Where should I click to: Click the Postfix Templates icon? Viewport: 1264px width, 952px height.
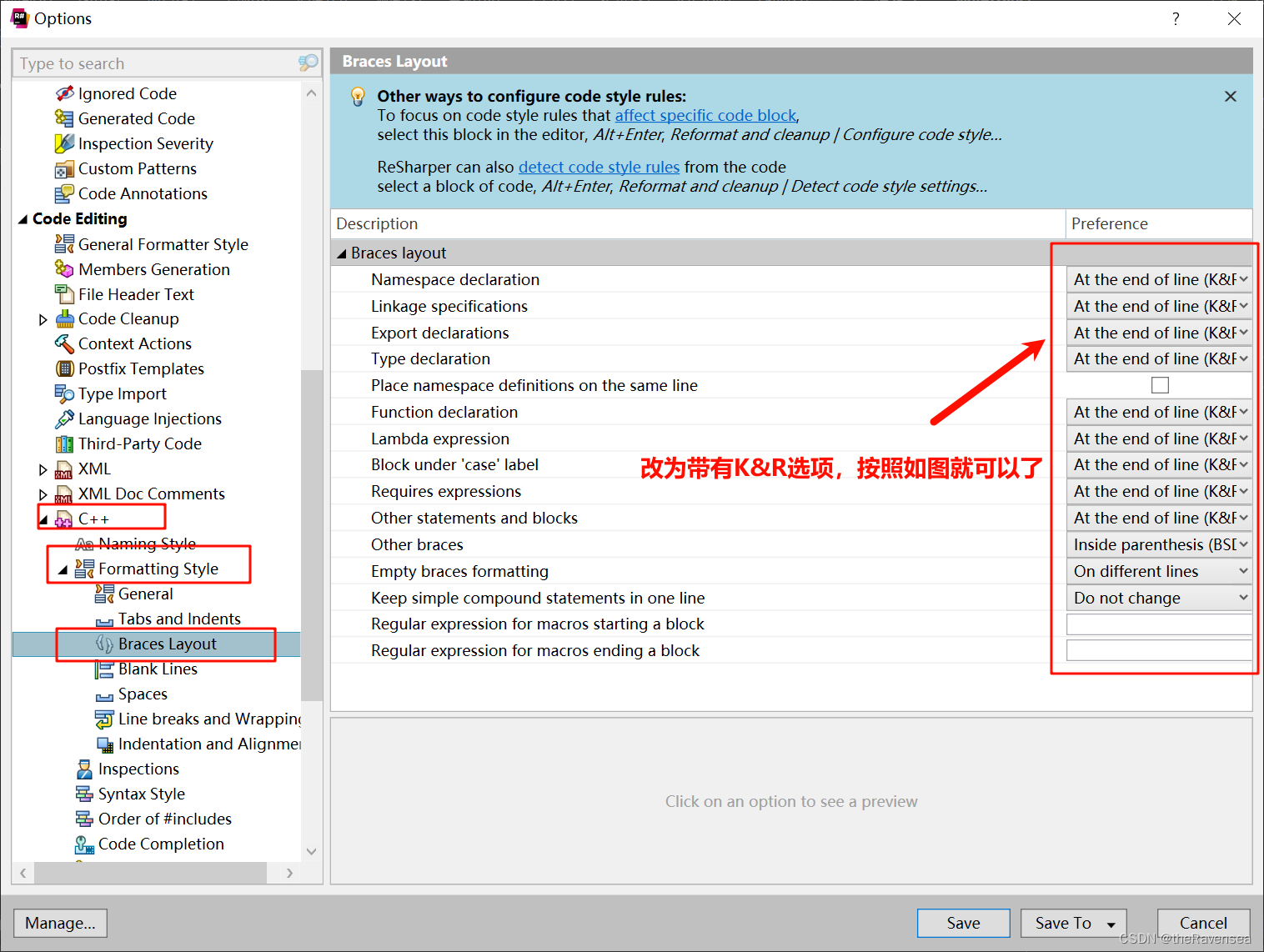point(64,368)
